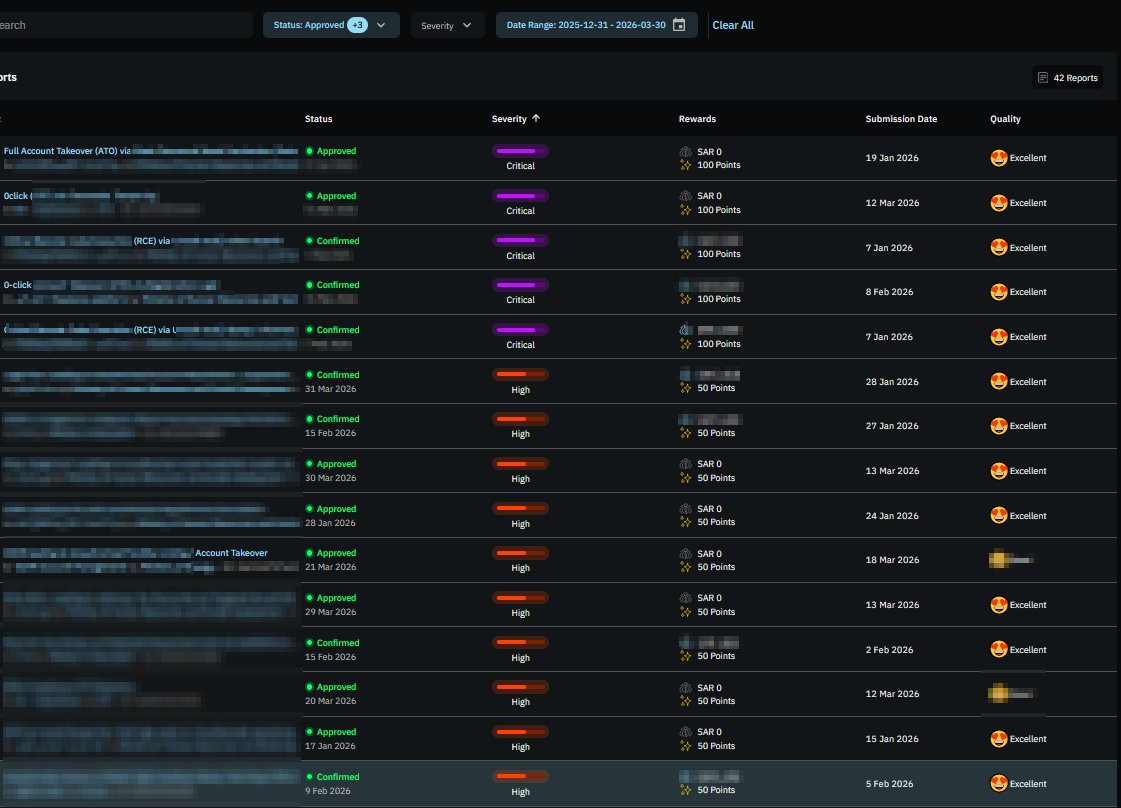Image resolution: width=1121 pixels, height=808 pixels.
Task: Select submission date 24 Jan 2026
Action: pyautogui.click(x=892, y=516)
